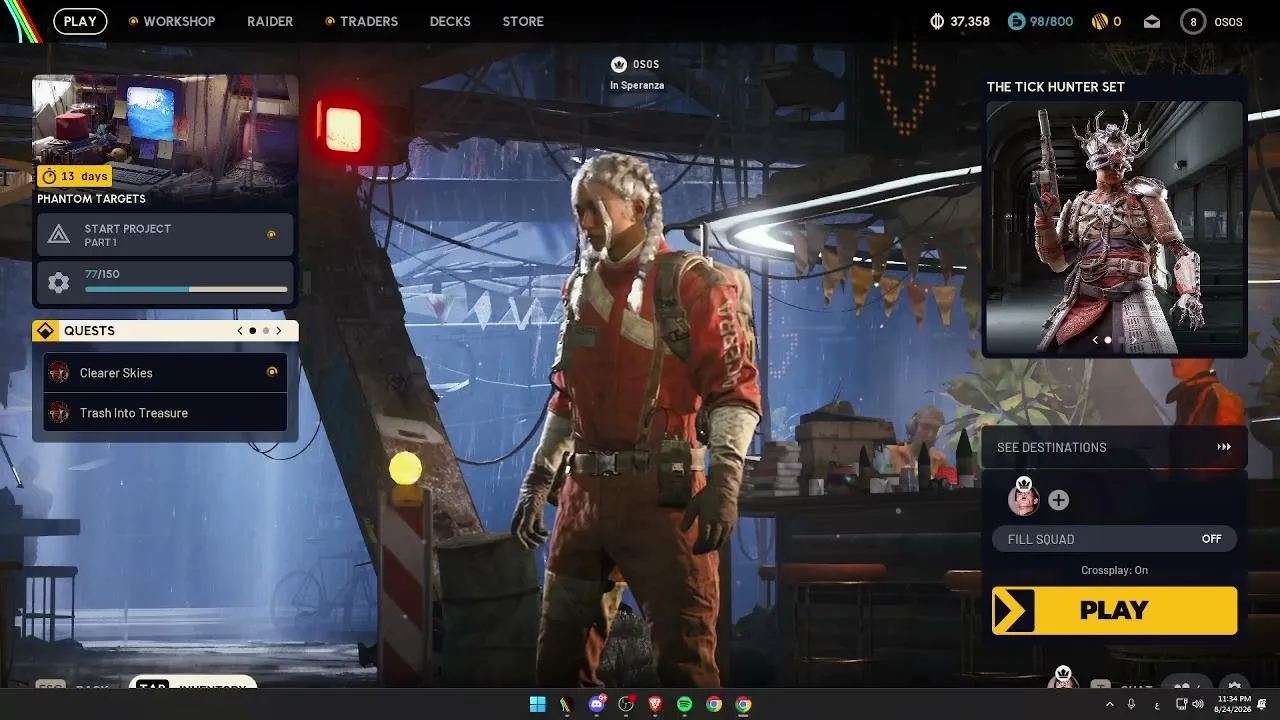The image size is (1280, 720).
Task: Show hidden system tray icons chevron
Action: tap(1109, 704)
